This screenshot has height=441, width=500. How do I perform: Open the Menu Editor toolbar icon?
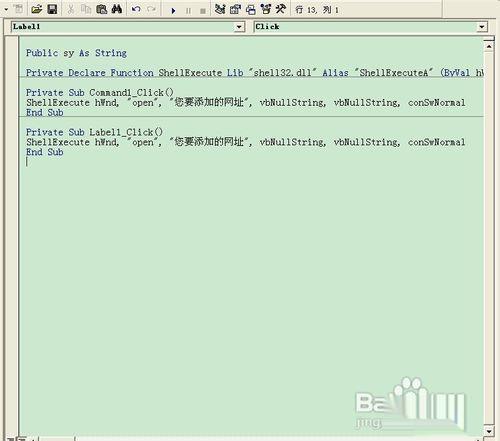[19, 9]
